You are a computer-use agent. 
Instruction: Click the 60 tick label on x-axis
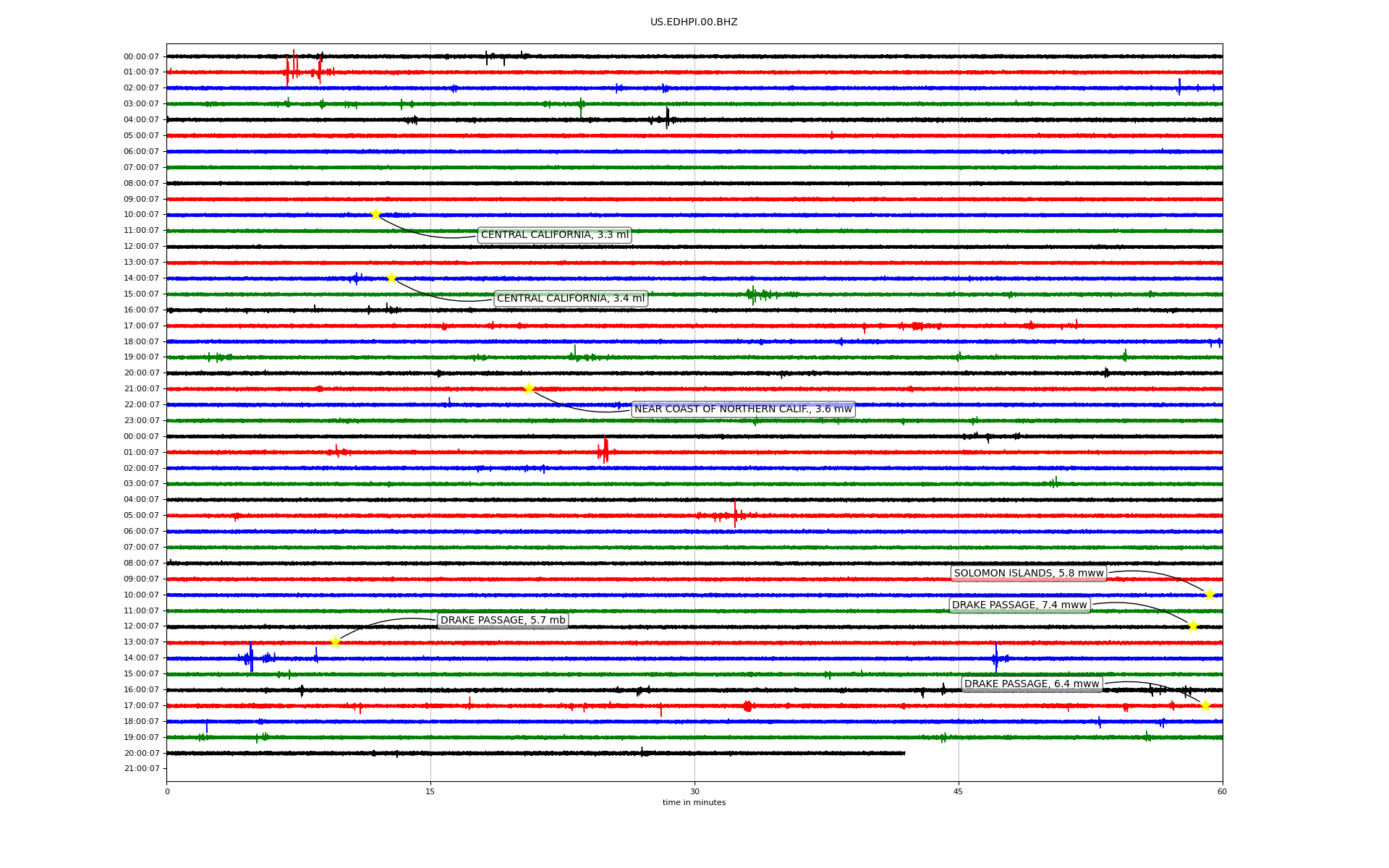(x=1222, y=791)
